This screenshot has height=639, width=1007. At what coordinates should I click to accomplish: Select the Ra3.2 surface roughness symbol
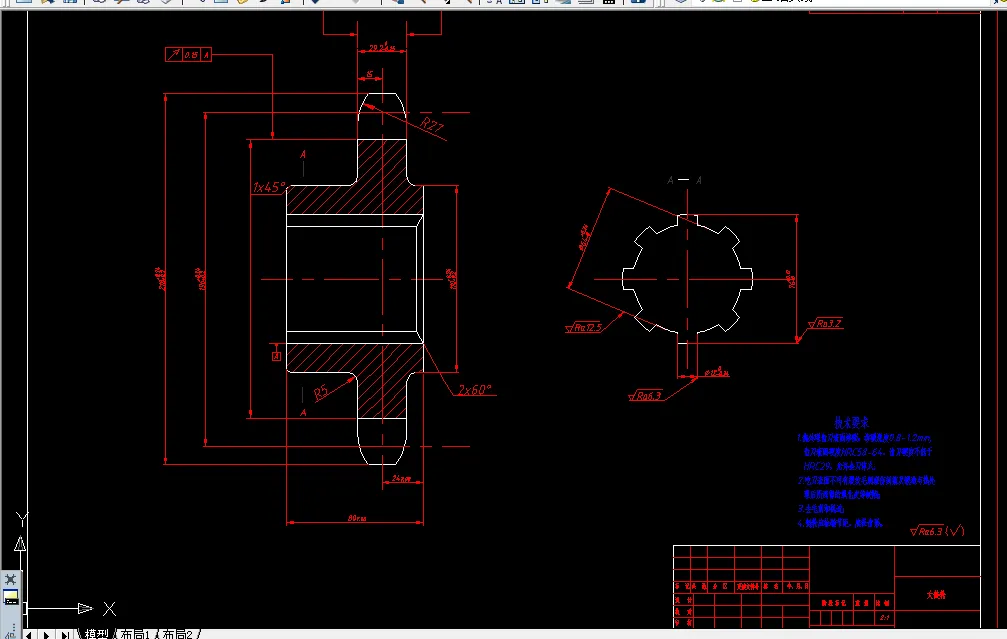pyautogui.click(x=825, y=324)
